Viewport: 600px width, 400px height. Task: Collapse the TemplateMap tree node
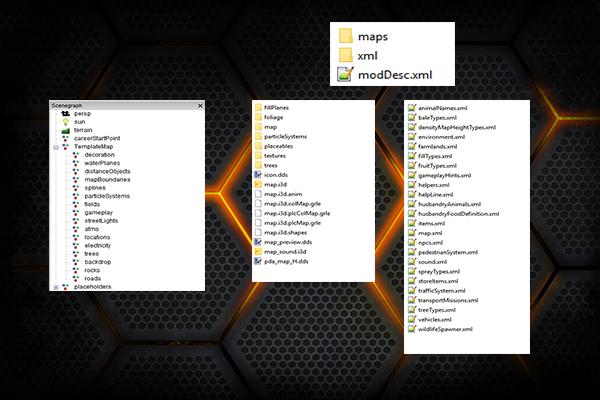[55, 147]
